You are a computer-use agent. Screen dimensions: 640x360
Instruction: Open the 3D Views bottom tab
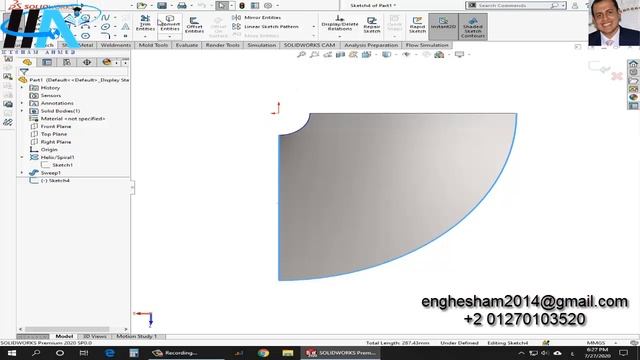[x=95, y=336]
